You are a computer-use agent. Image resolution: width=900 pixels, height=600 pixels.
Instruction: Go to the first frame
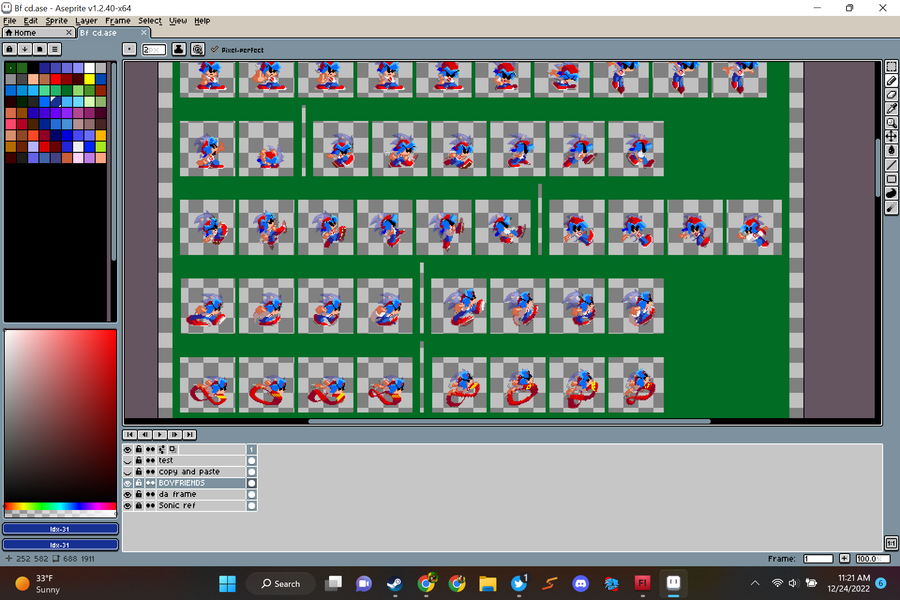tap(130, 435)
